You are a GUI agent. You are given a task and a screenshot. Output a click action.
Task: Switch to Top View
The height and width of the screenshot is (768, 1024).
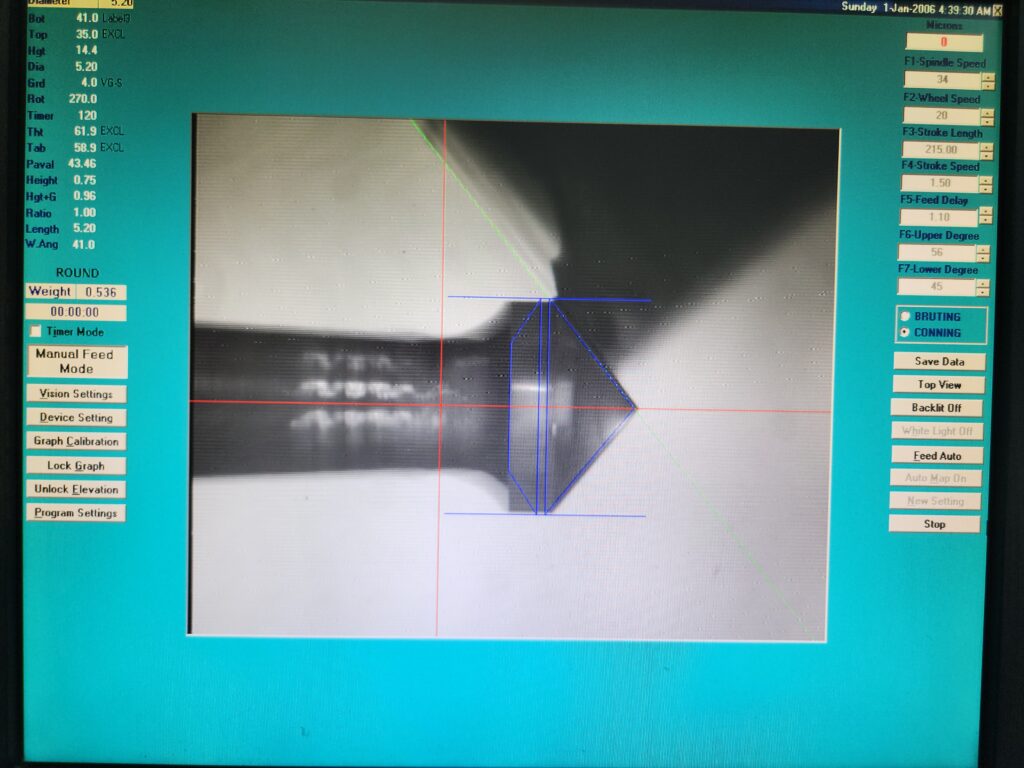click(x=938, y=385)
